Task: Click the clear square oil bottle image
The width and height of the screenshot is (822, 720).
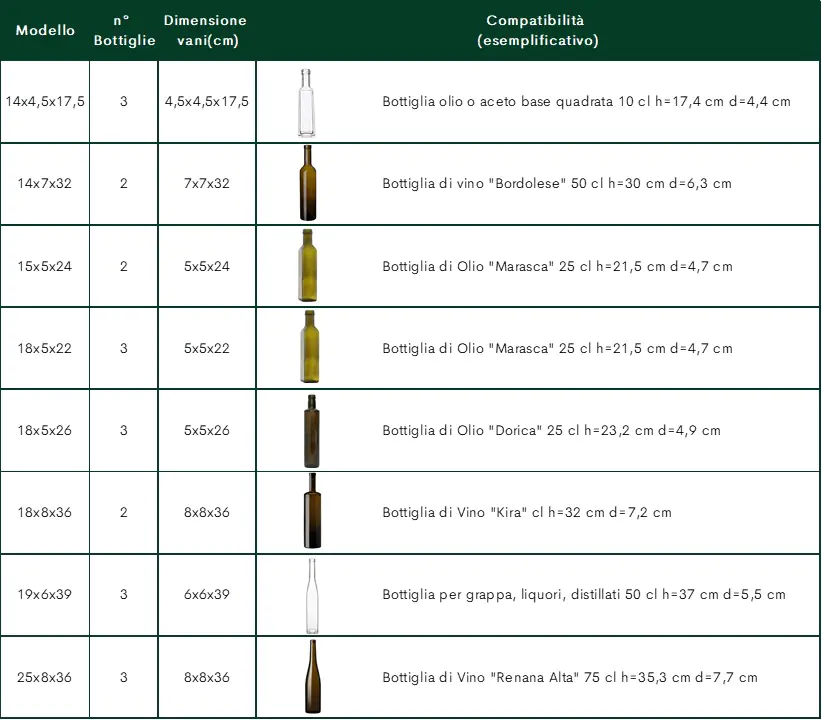Action: pos(306,102)
